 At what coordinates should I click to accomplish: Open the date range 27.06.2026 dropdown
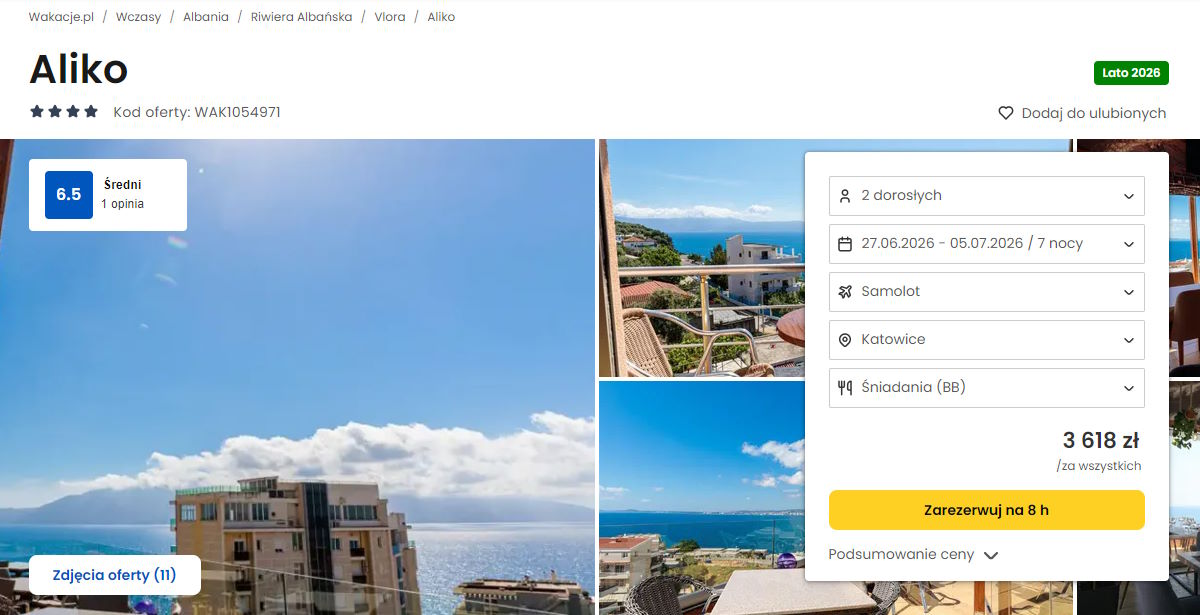tap(987, 244)
